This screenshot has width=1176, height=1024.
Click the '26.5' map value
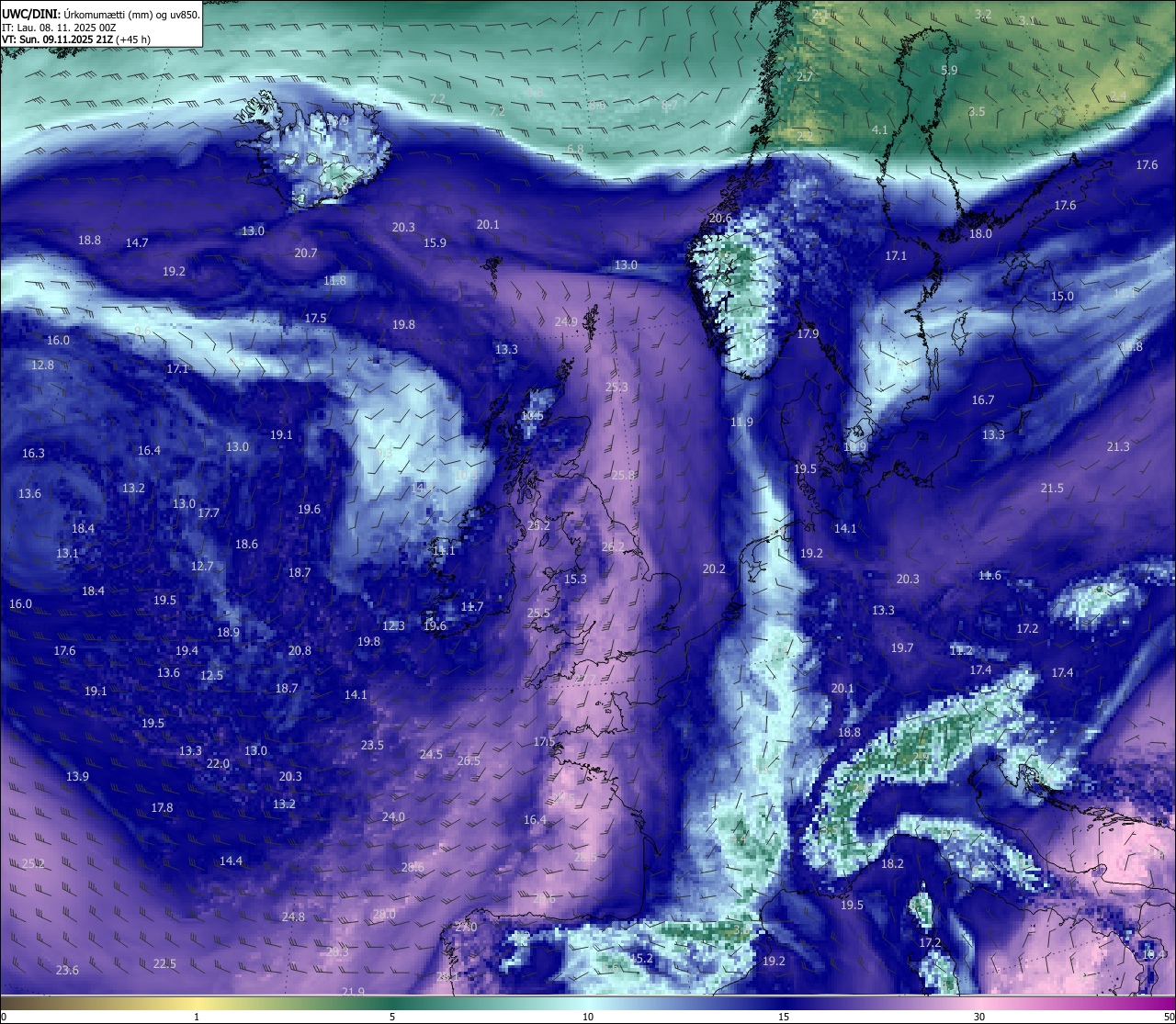point(469,760)
